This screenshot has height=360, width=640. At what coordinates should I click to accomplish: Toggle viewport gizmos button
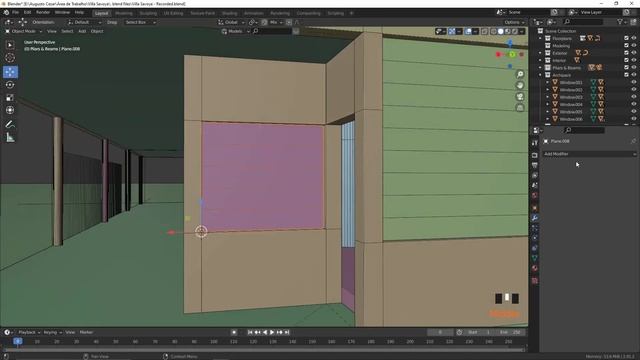tap(452, 31)
